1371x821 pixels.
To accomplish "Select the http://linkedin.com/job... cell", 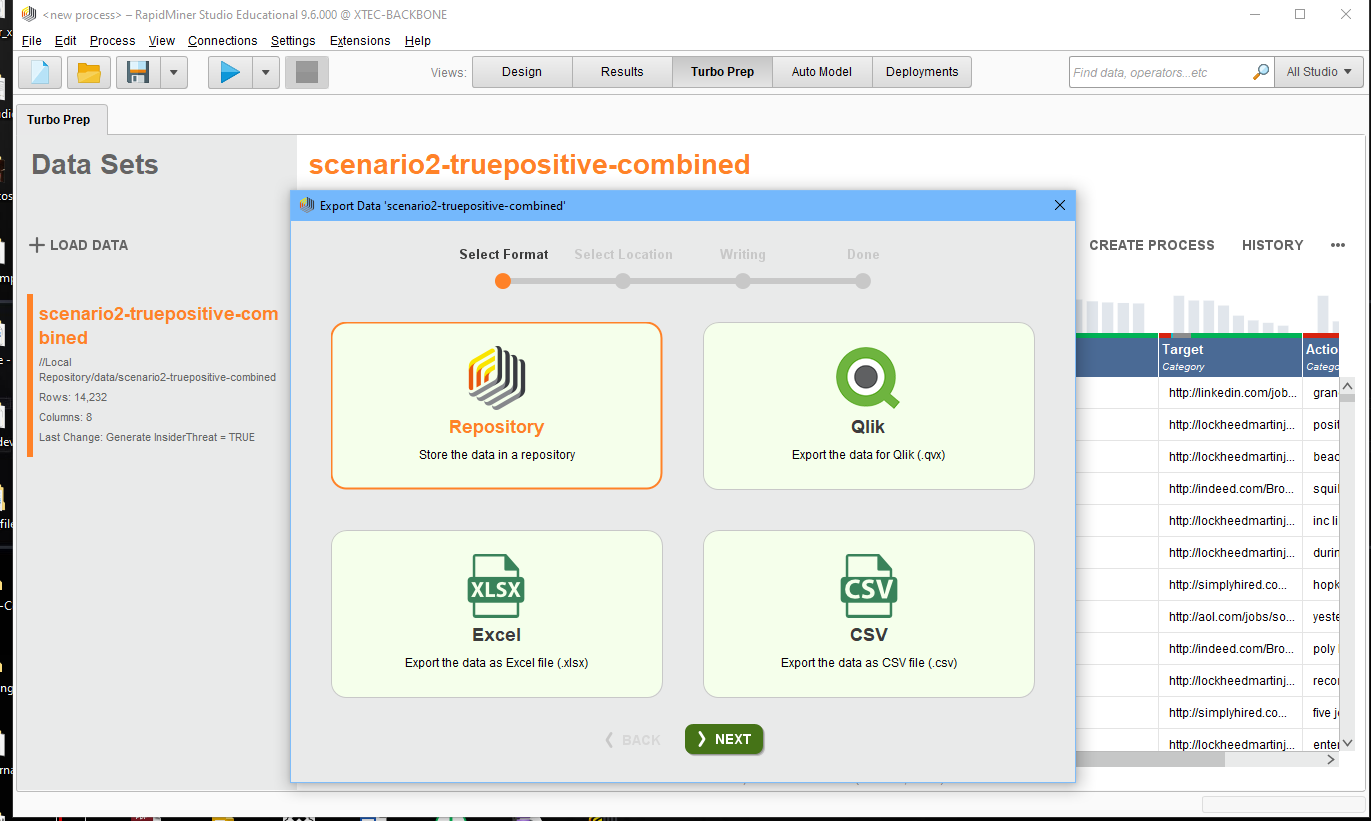I will coord(1230,393).
